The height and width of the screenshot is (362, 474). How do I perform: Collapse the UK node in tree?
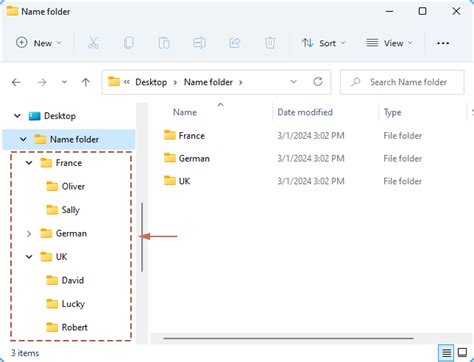[x=29, y=257]
